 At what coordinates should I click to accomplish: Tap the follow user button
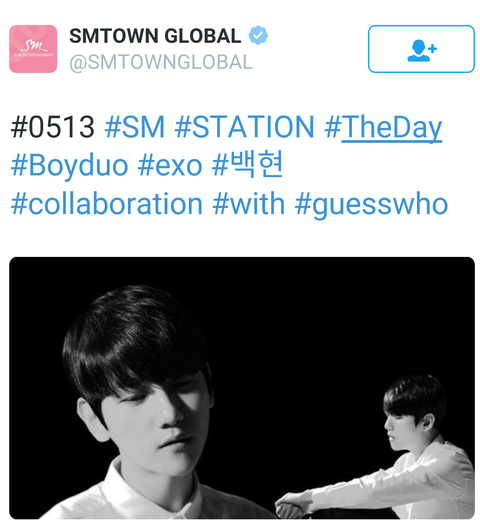pyautogui.click(x=421, y=49)
